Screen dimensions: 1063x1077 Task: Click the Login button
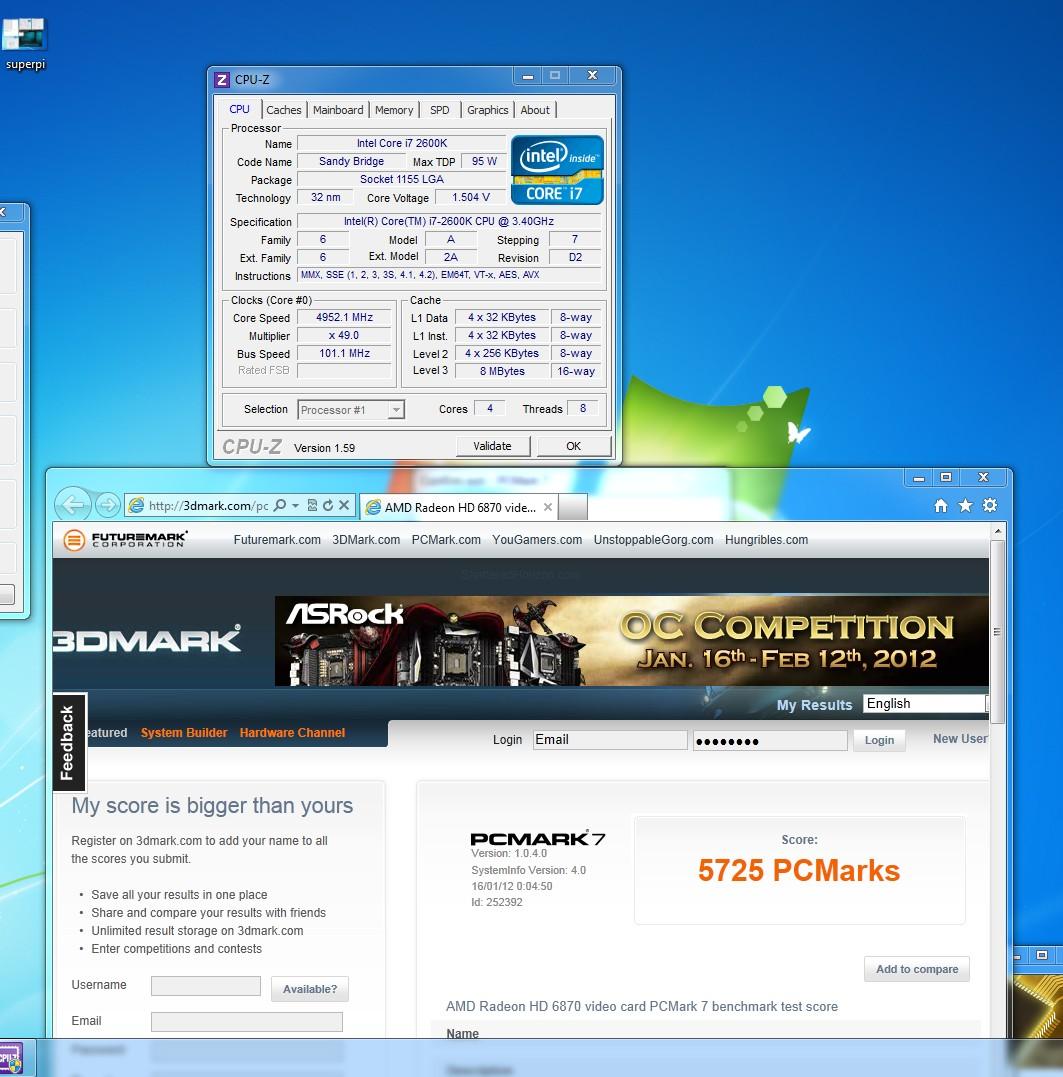coord(879,740)
